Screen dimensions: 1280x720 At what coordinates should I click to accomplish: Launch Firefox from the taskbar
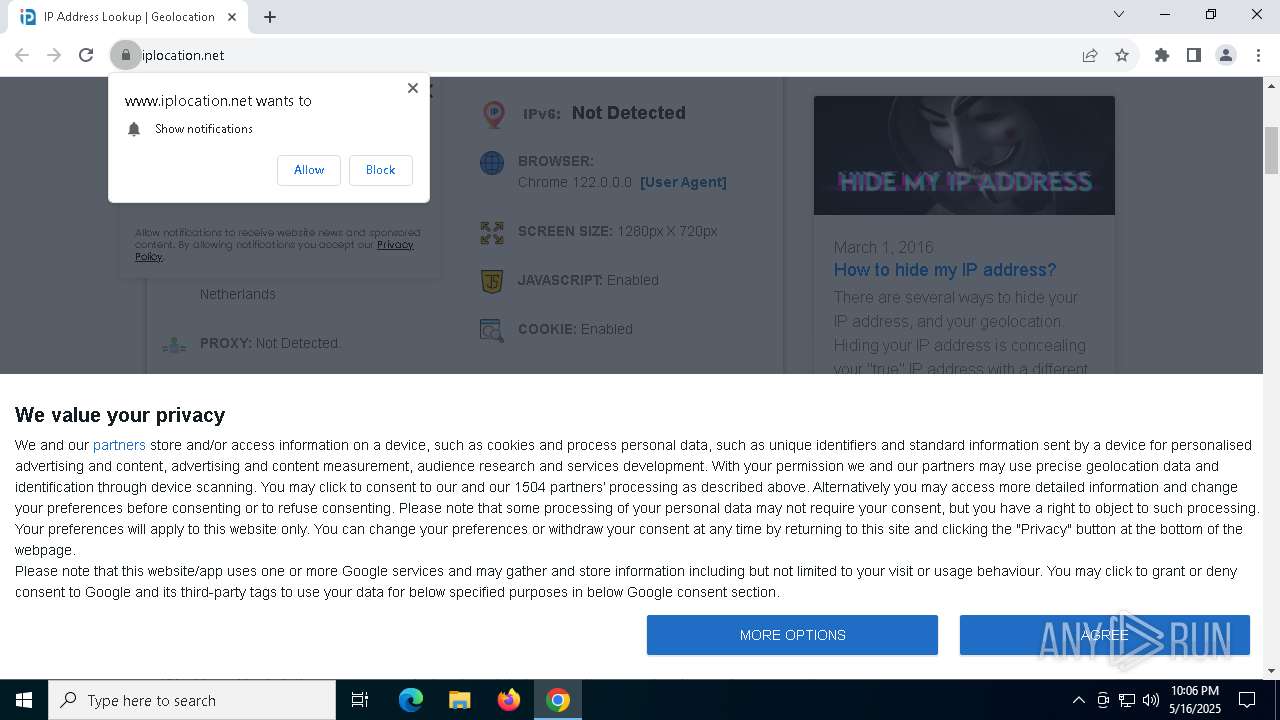tap(509, 700)
